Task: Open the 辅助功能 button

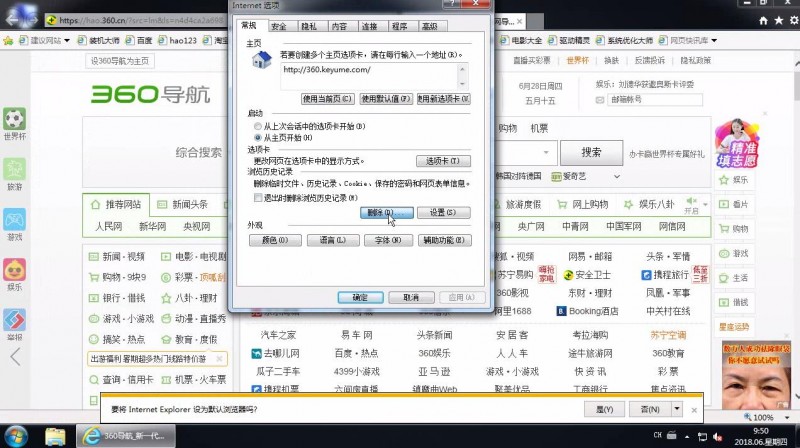Action: pyautogui.click(x=444, y=240)
